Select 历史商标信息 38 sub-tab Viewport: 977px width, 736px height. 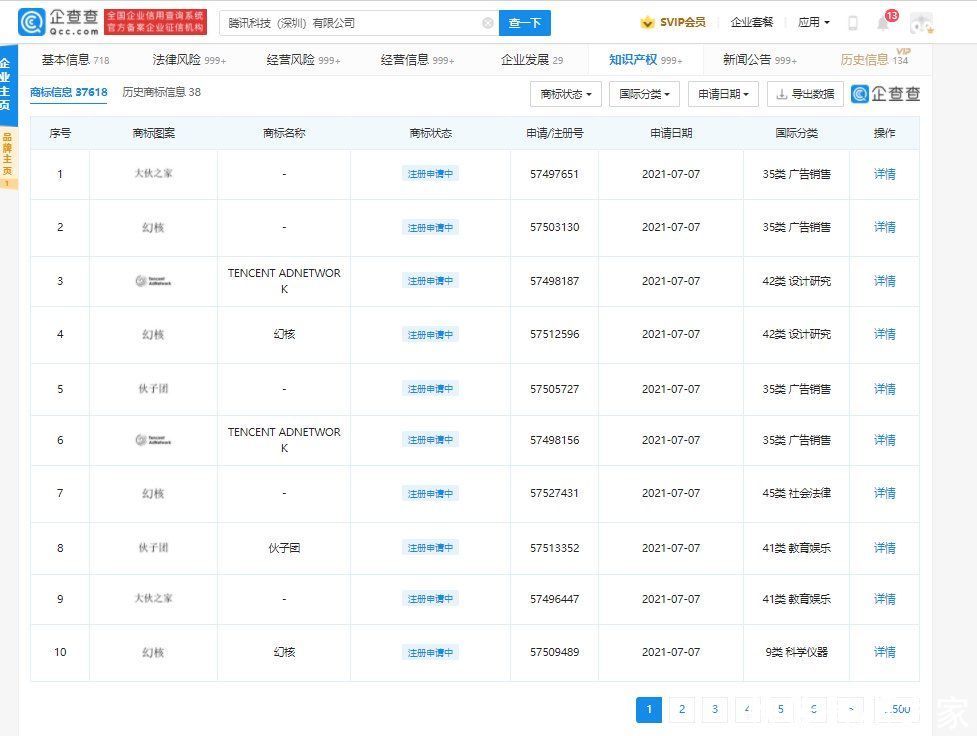point(161,92)
